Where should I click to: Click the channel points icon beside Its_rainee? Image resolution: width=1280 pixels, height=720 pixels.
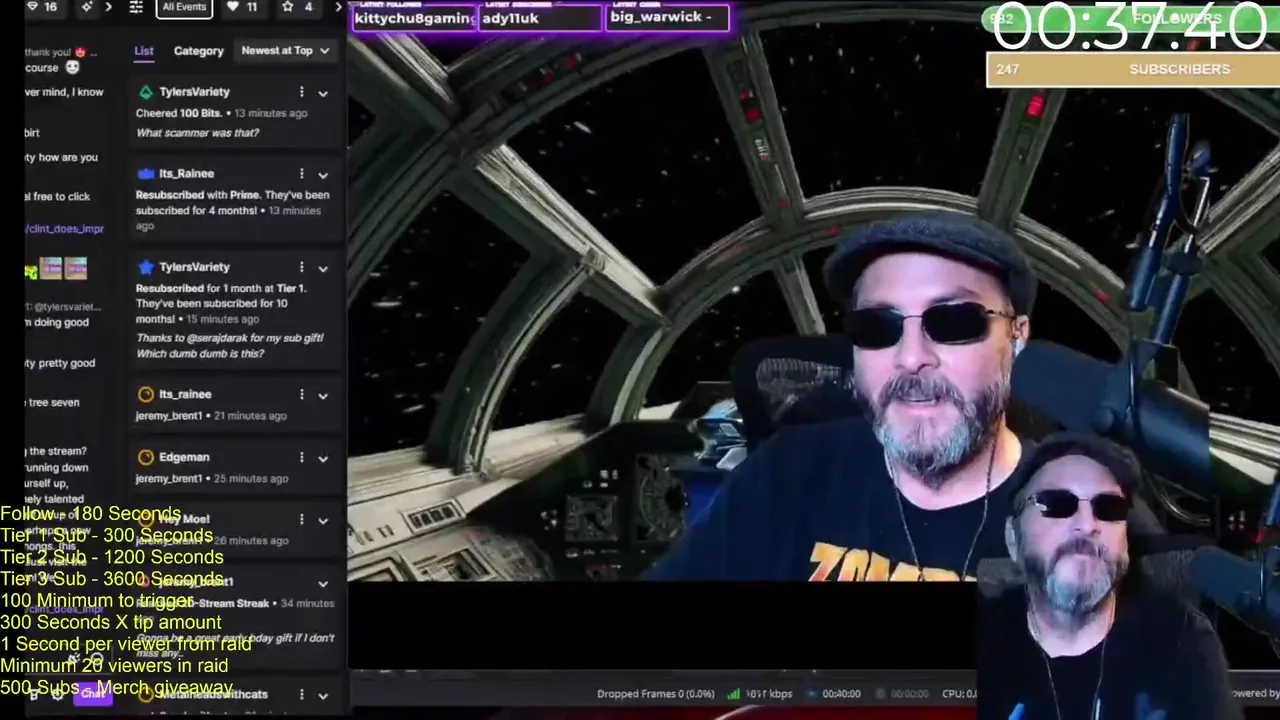[146, 394]
